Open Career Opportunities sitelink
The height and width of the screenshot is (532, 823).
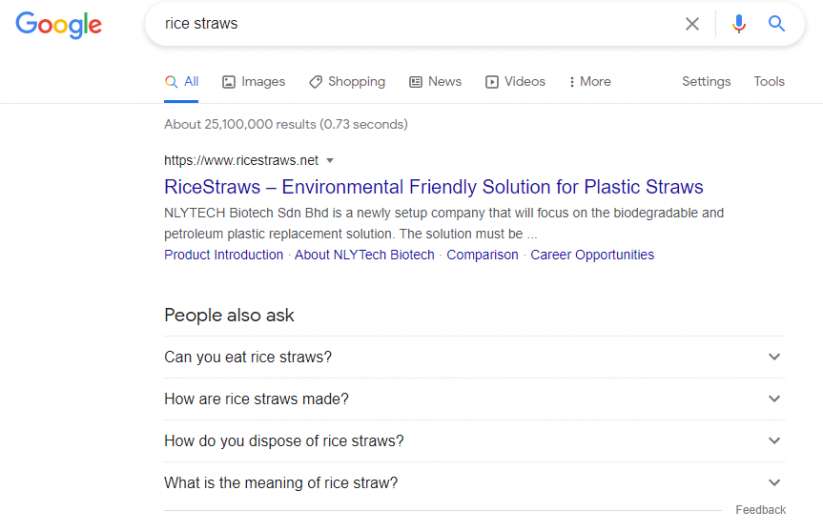[x=592, y=255]
